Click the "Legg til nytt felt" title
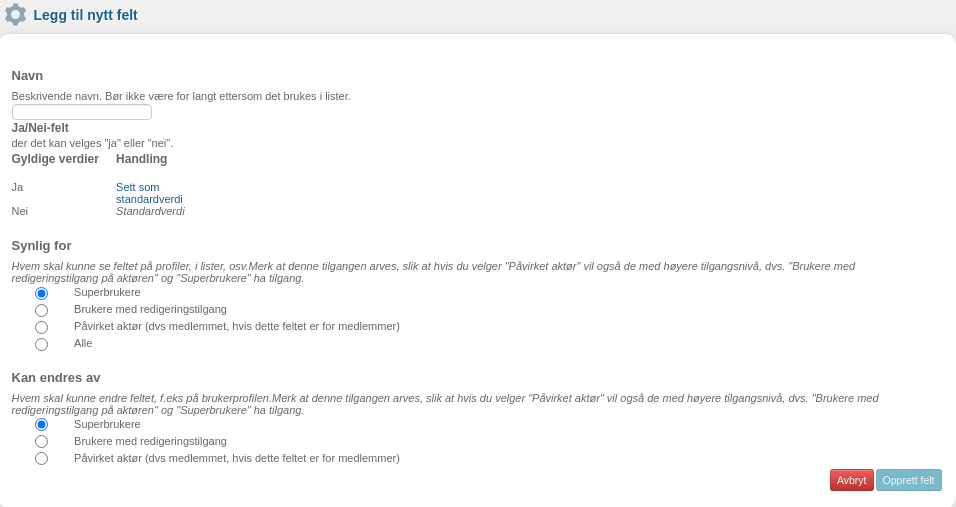The width and height of the screenshot is (956, 507). (85, 15)
